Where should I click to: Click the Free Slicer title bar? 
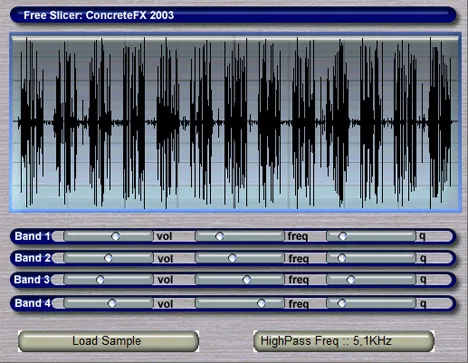[x=233, y=15]
